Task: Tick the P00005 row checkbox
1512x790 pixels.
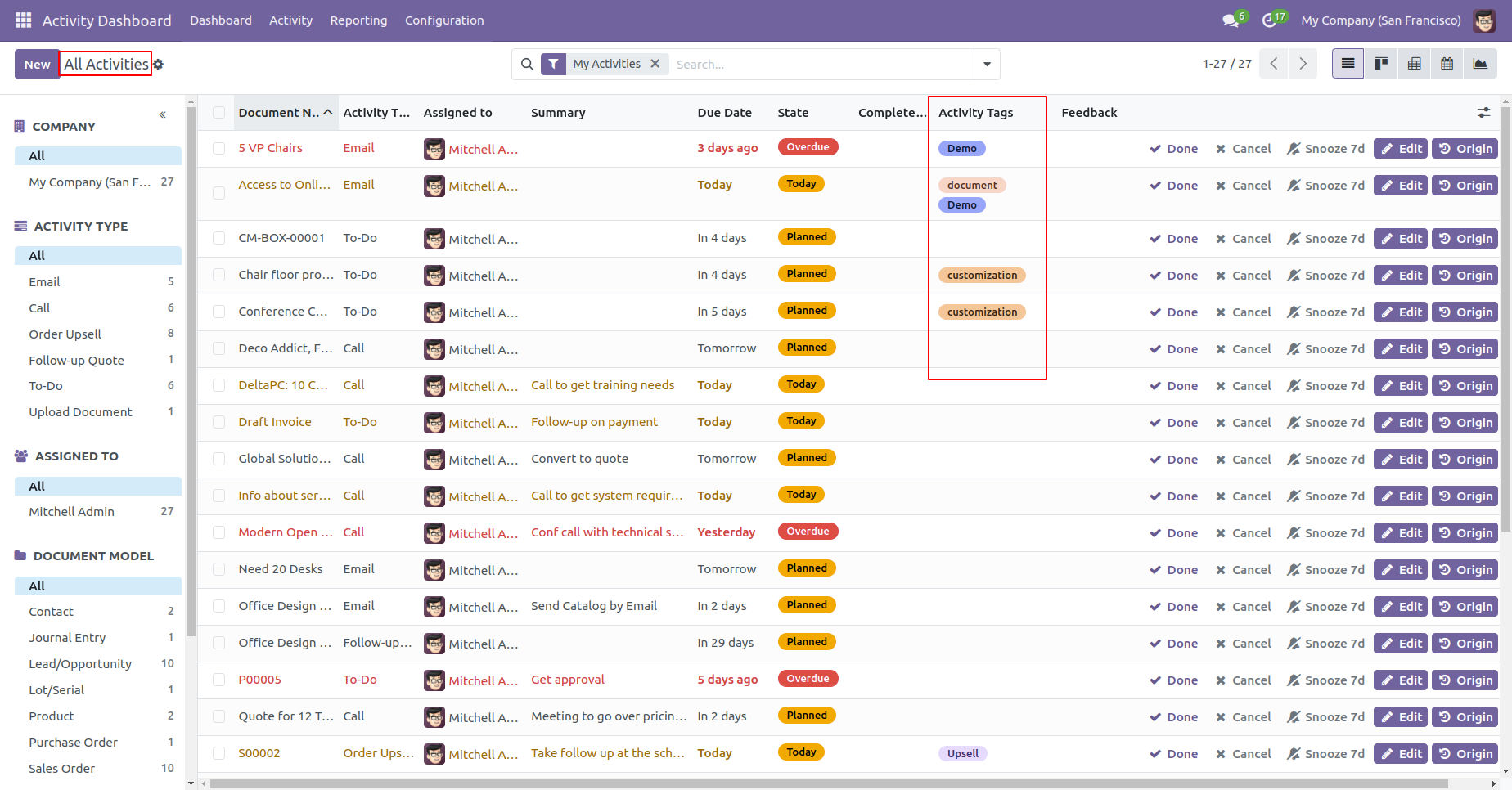Action: pos(218,680)
